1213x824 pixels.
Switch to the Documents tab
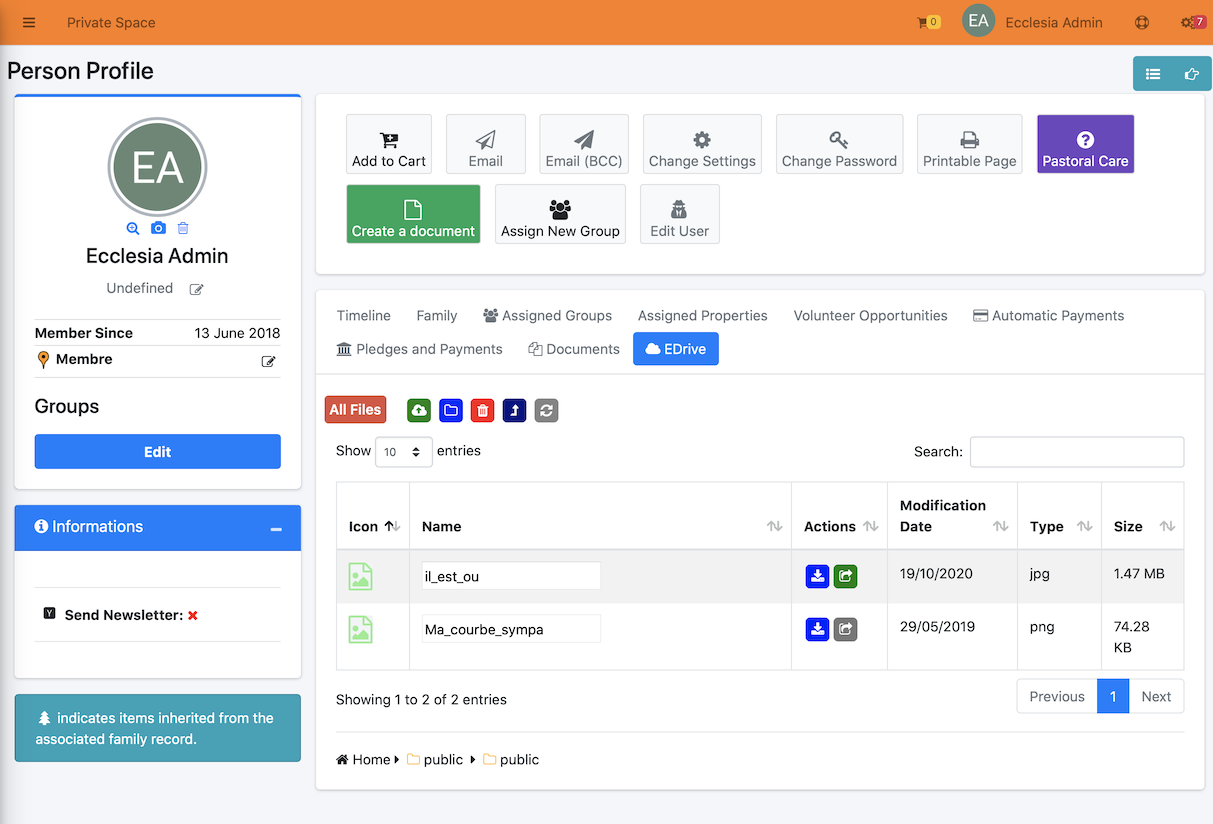574,349
